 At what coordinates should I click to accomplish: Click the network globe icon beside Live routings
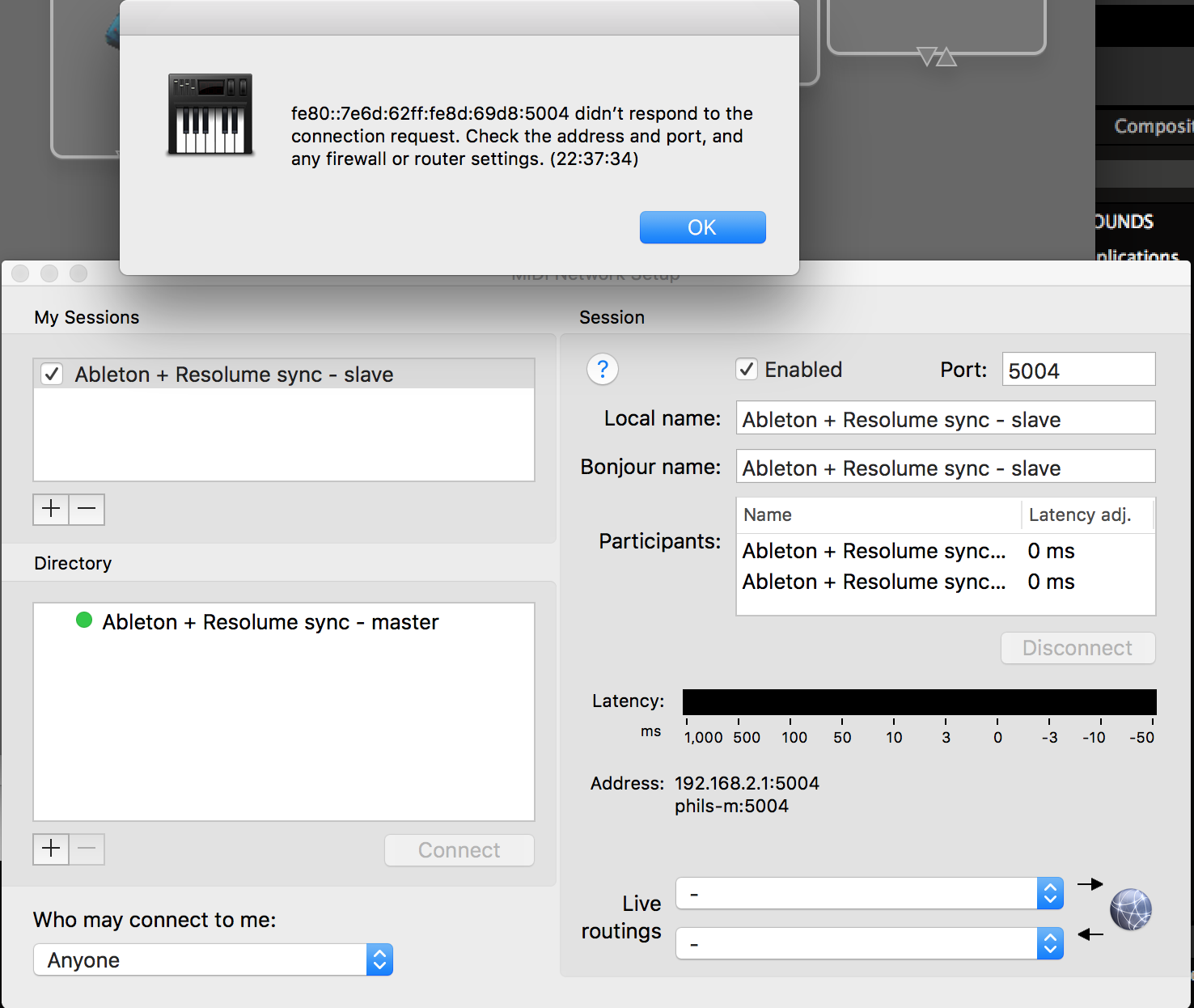[x=1130, y=909]
